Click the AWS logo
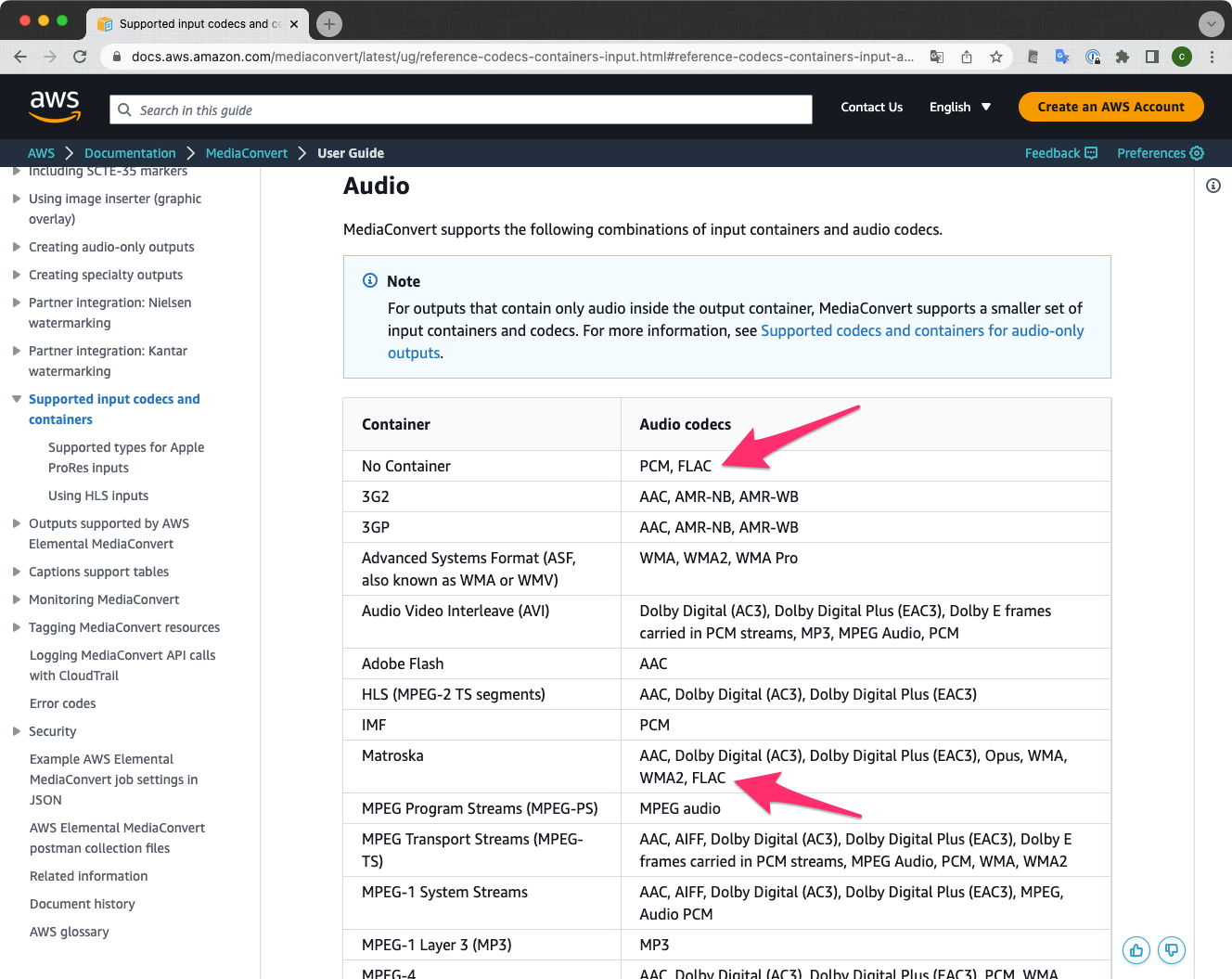Viewport: 1232px width, 979px height. click(55, 107)
